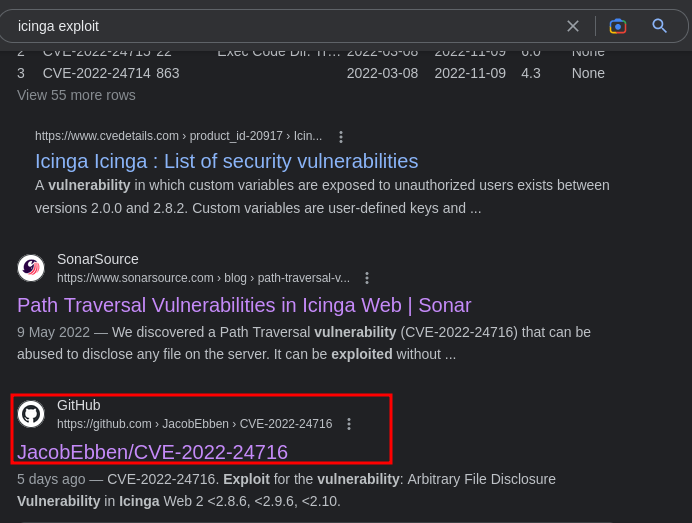Click the SonarSource site name
Screen dimensions: 692x523
pyautogui.click(x=98, y=260)
